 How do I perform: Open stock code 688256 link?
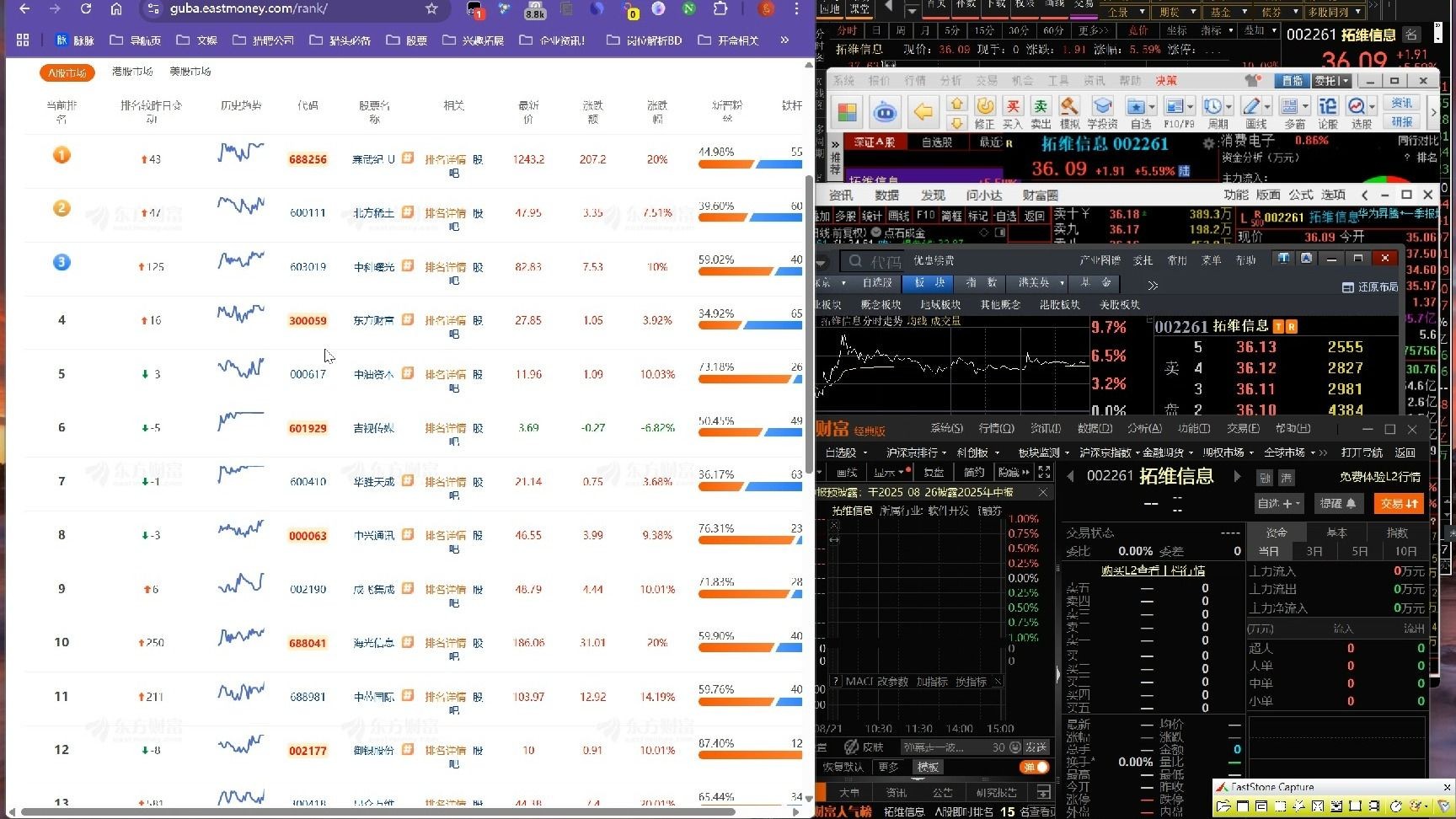pos(308,159)
